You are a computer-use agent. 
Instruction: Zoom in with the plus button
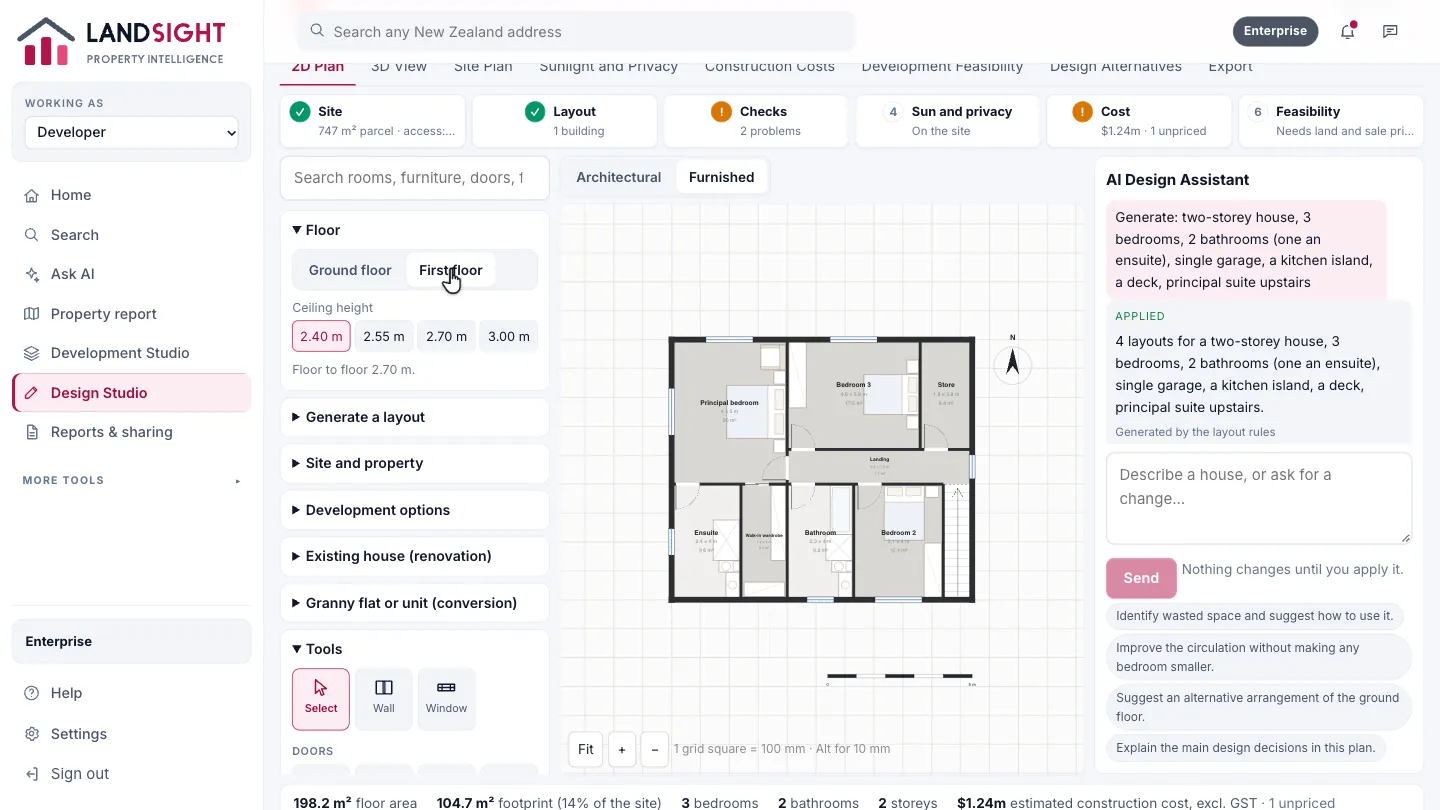click(621, 749)
